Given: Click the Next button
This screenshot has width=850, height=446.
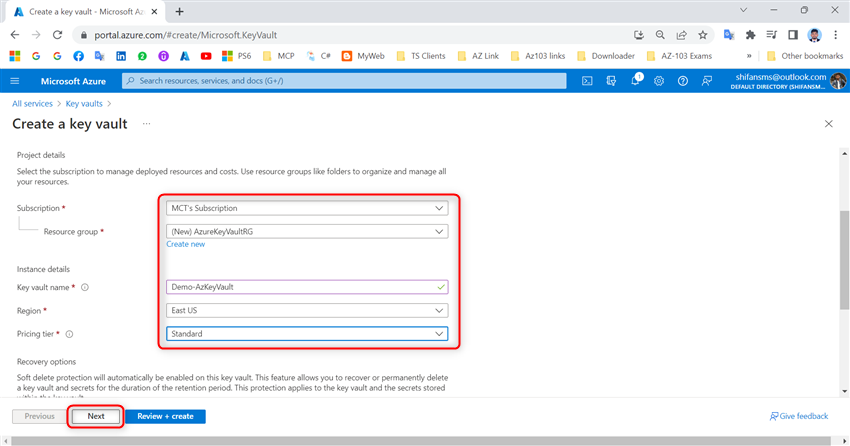Looking at the screenshot, I should pos(96,416).
